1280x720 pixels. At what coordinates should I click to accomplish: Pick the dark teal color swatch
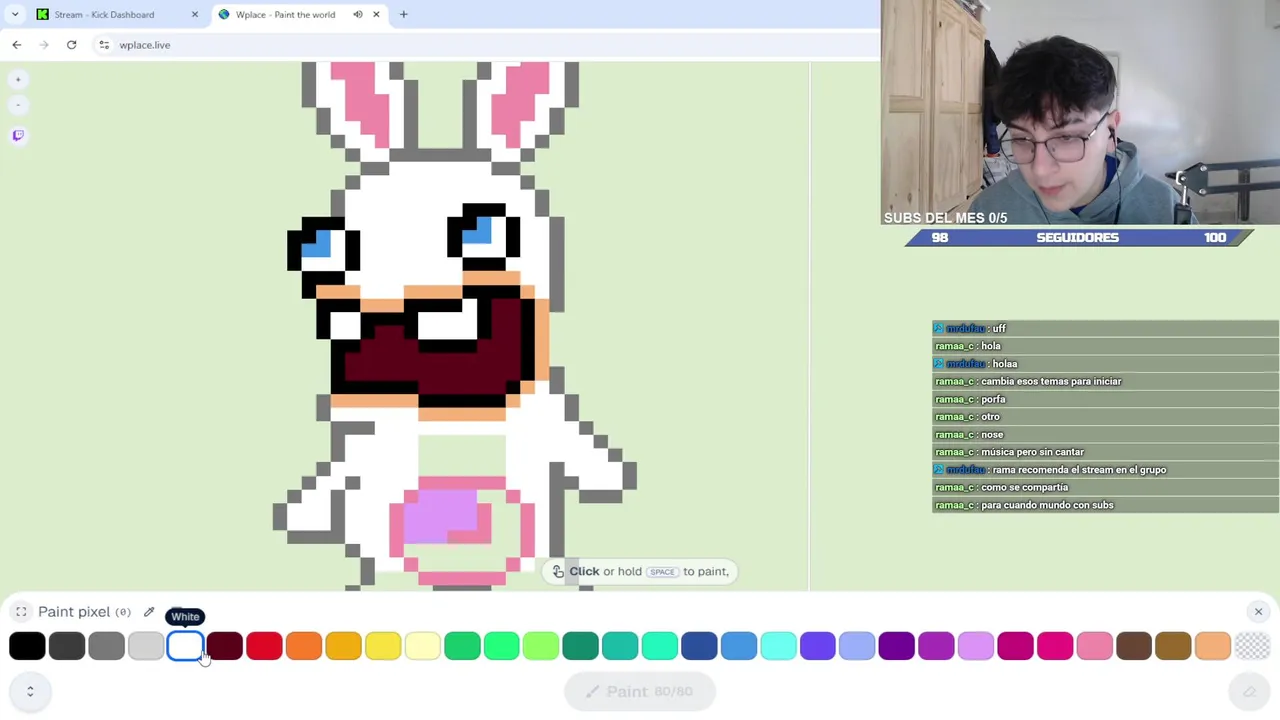click(581, 646)
